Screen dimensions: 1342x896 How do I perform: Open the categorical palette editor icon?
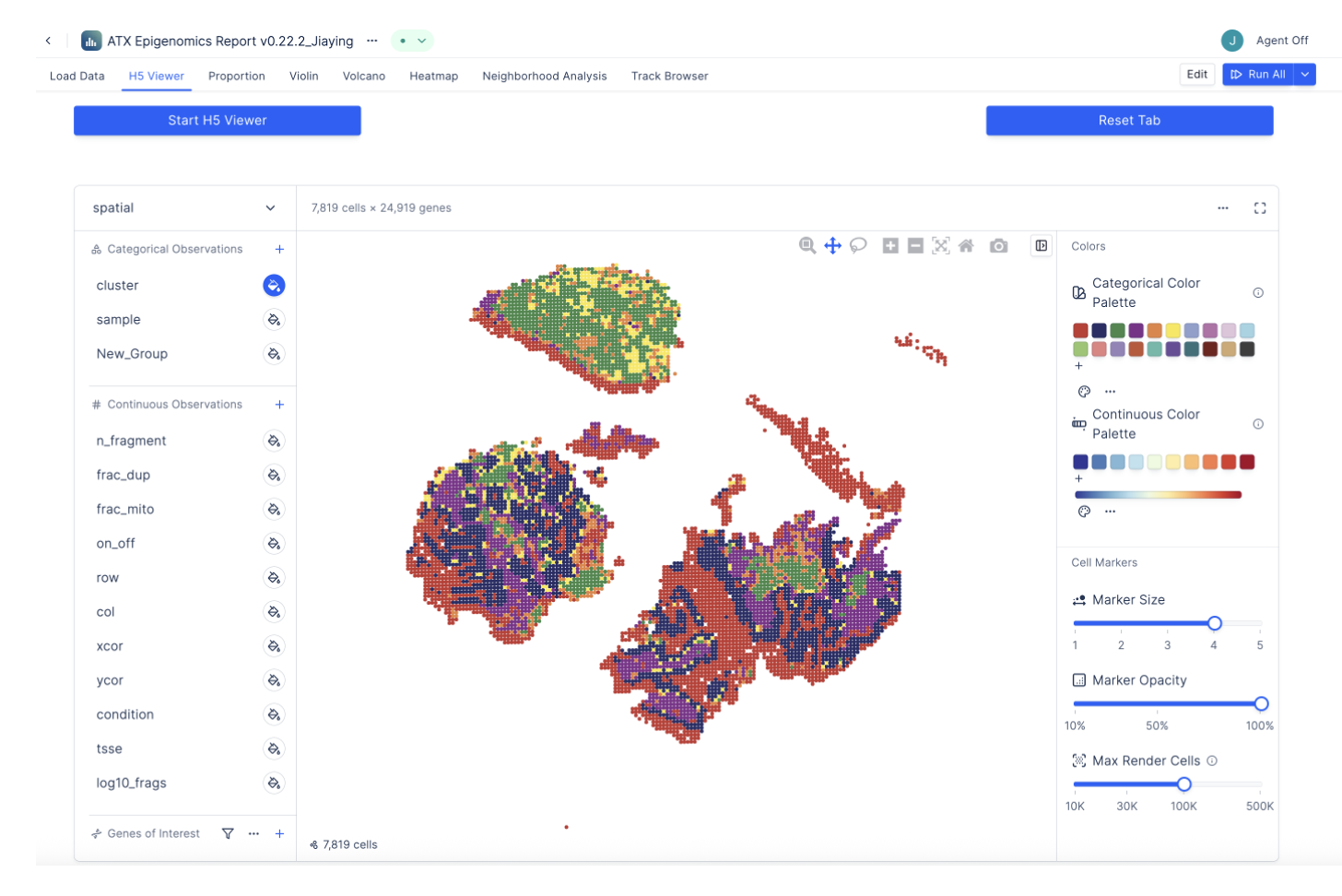point(1084,391)
